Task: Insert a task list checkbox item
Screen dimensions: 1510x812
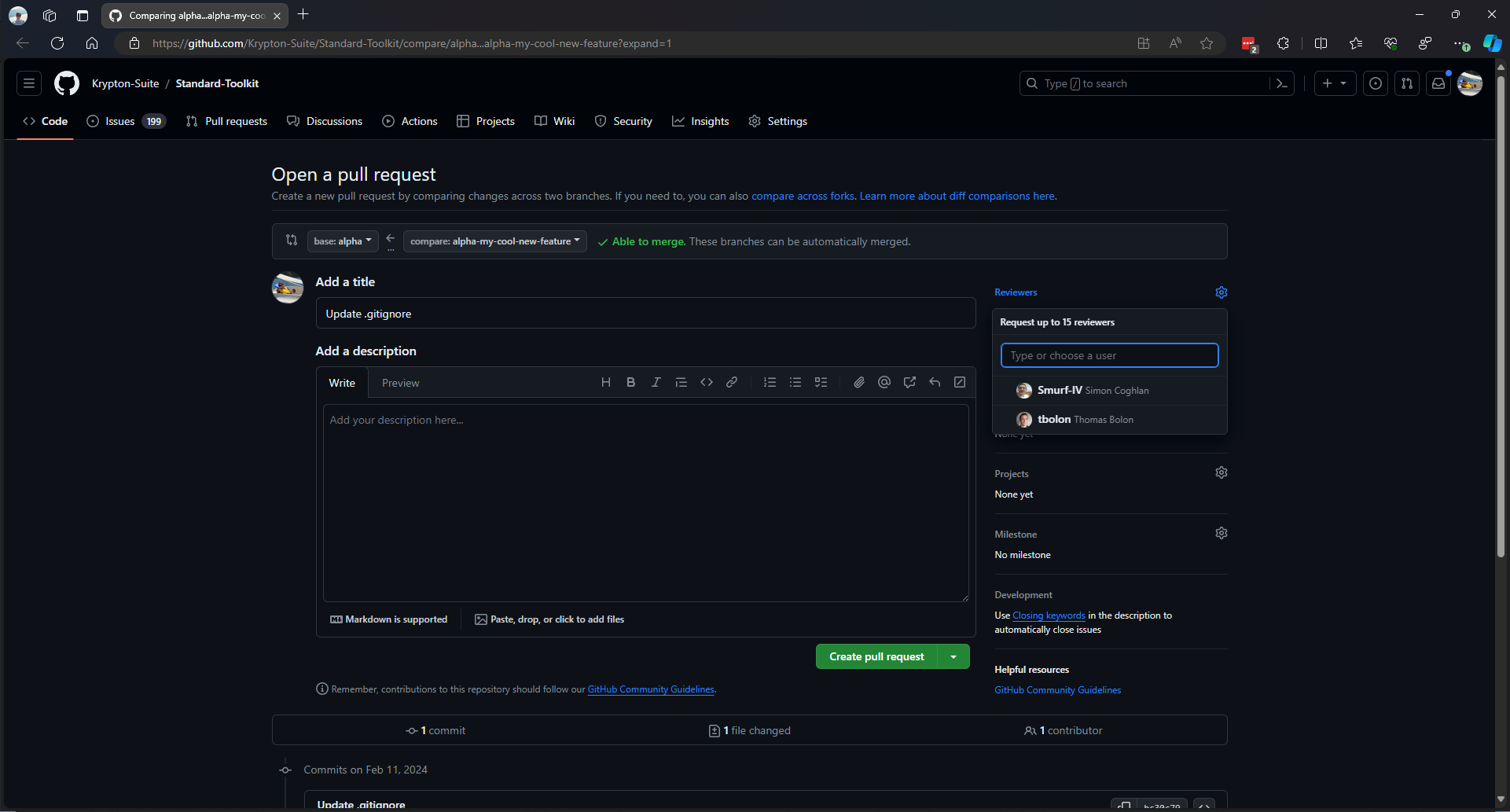Action: click(x=821, y=383)
